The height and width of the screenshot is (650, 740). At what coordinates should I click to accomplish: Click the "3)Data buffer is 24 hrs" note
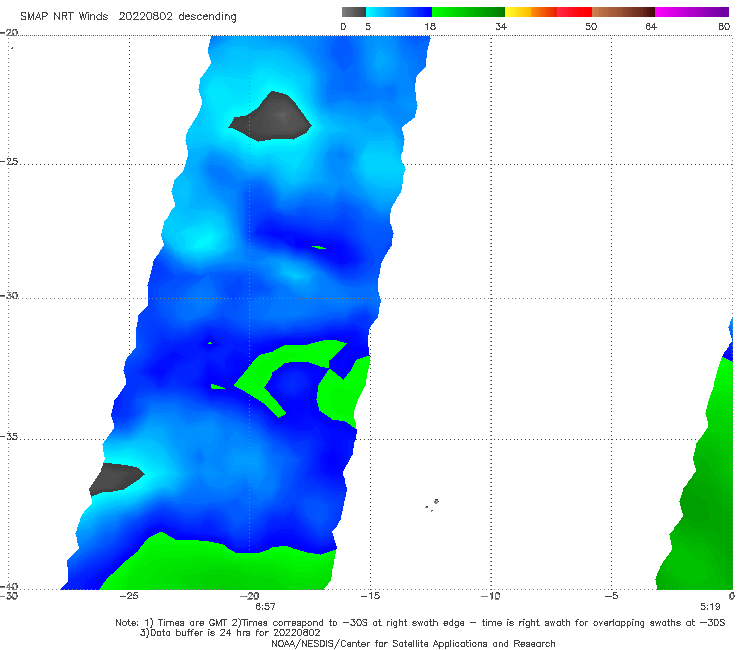[230, 633]
